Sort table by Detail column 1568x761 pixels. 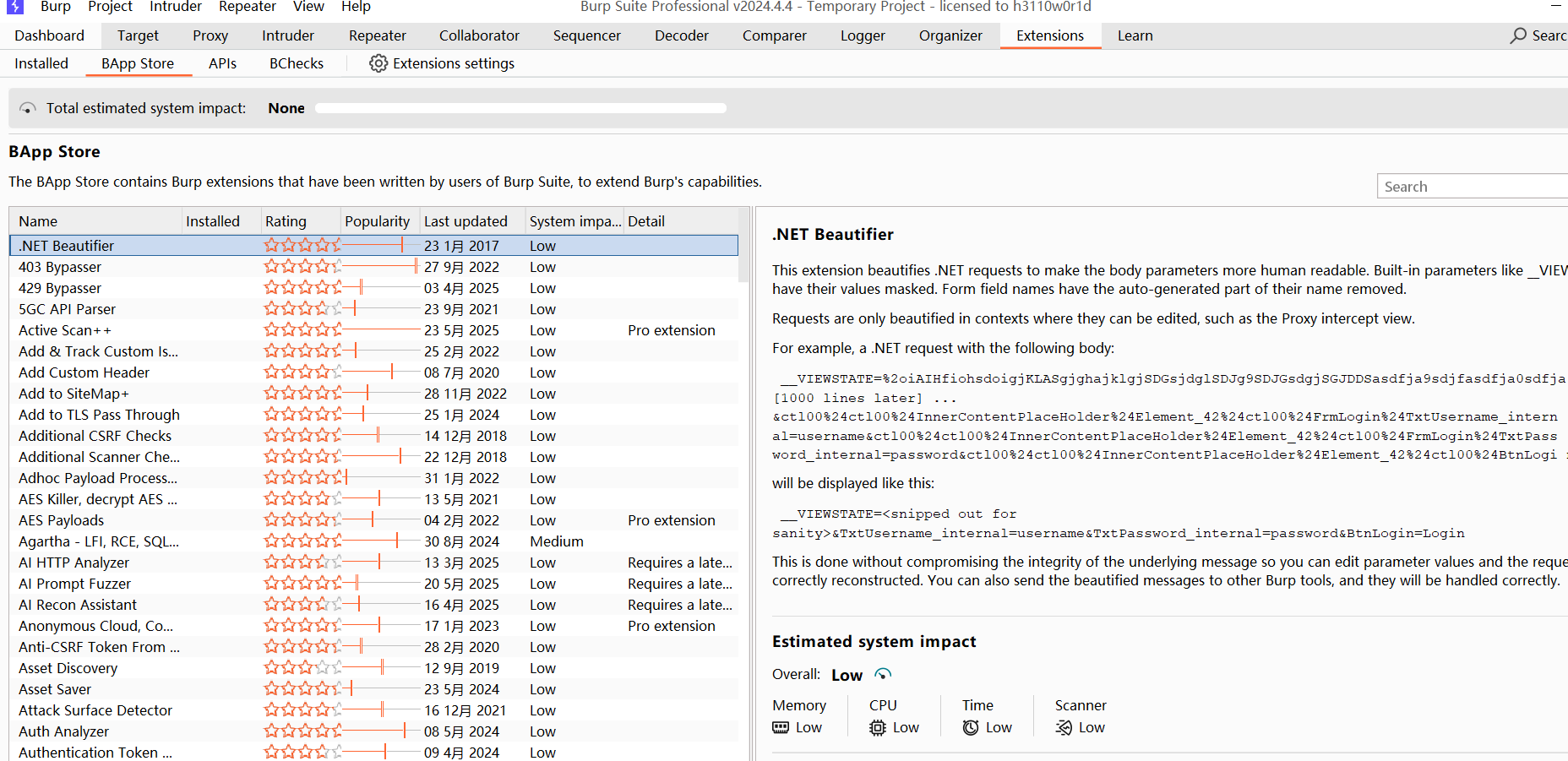tap(681, 221)
